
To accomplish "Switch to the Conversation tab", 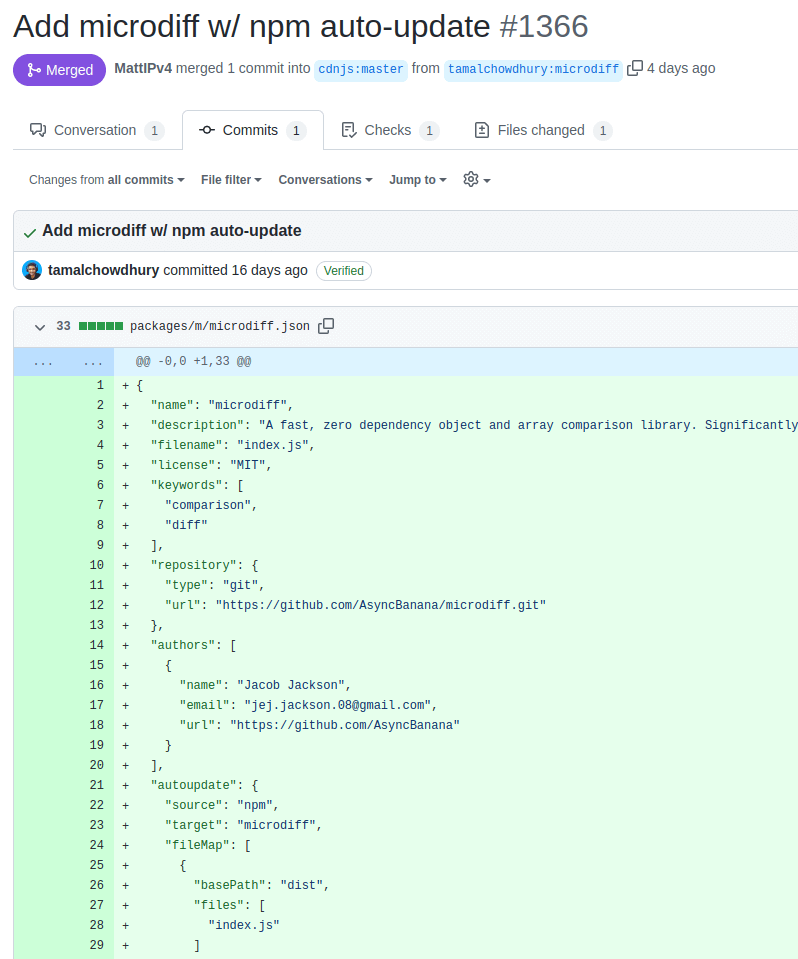I will tap(96, 130).
